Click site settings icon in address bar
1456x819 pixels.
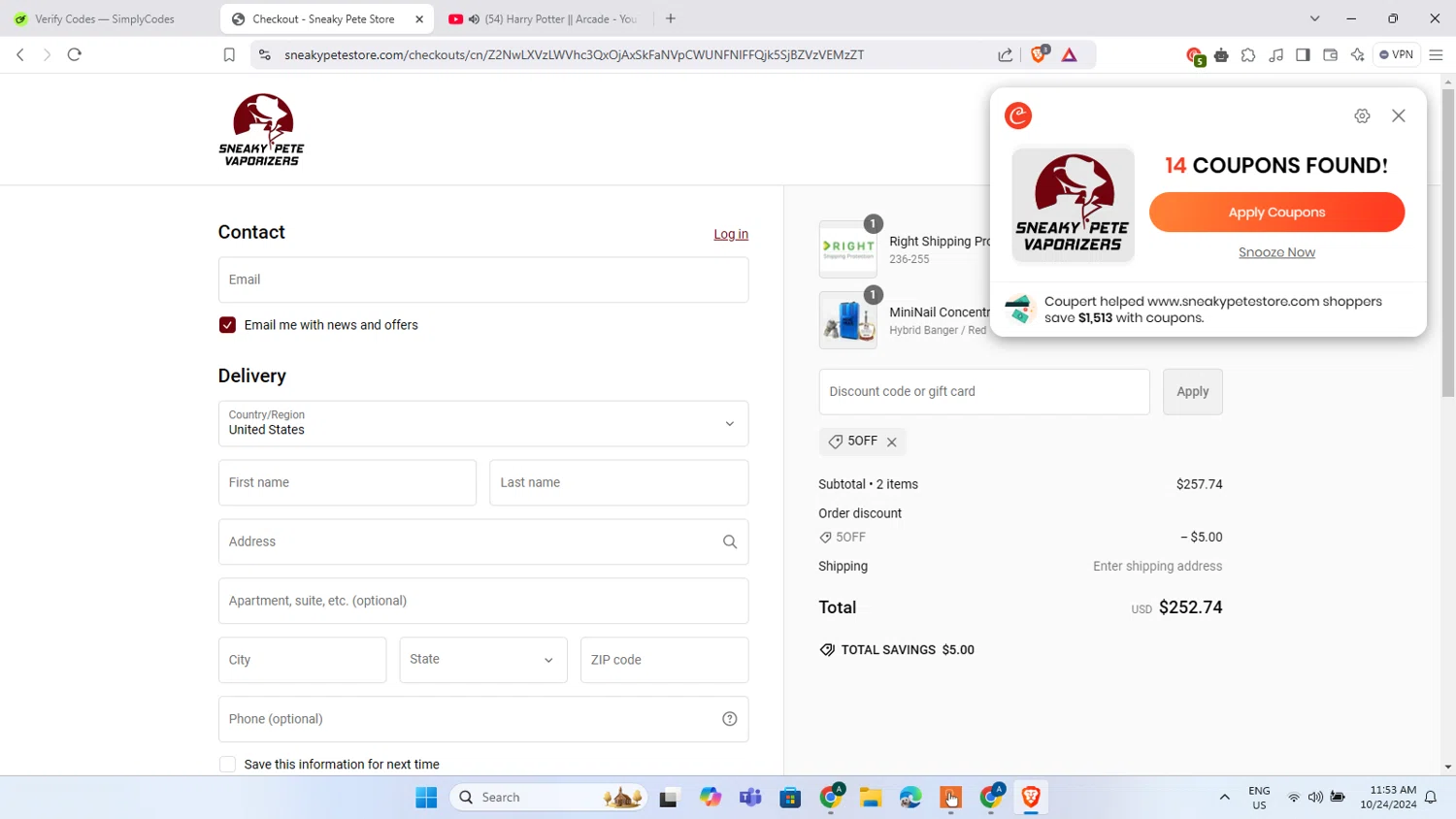pos(264,54)
